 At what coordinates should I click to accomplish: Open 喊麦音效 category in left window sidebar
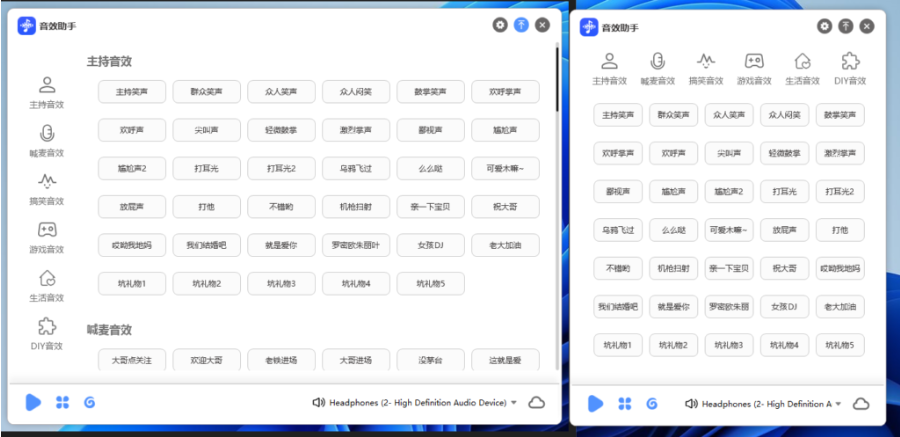(x=46, y=140)
